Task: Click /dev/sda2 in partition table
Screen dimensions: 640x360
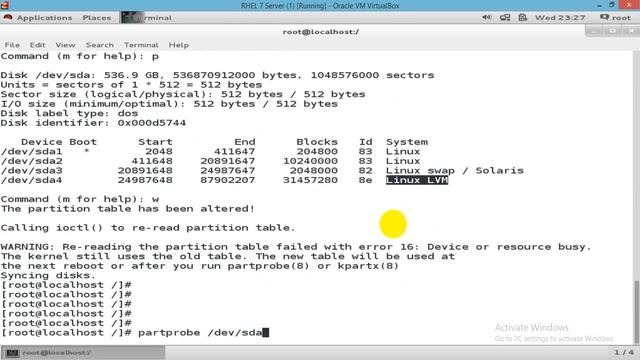Action: click(31, 161)
